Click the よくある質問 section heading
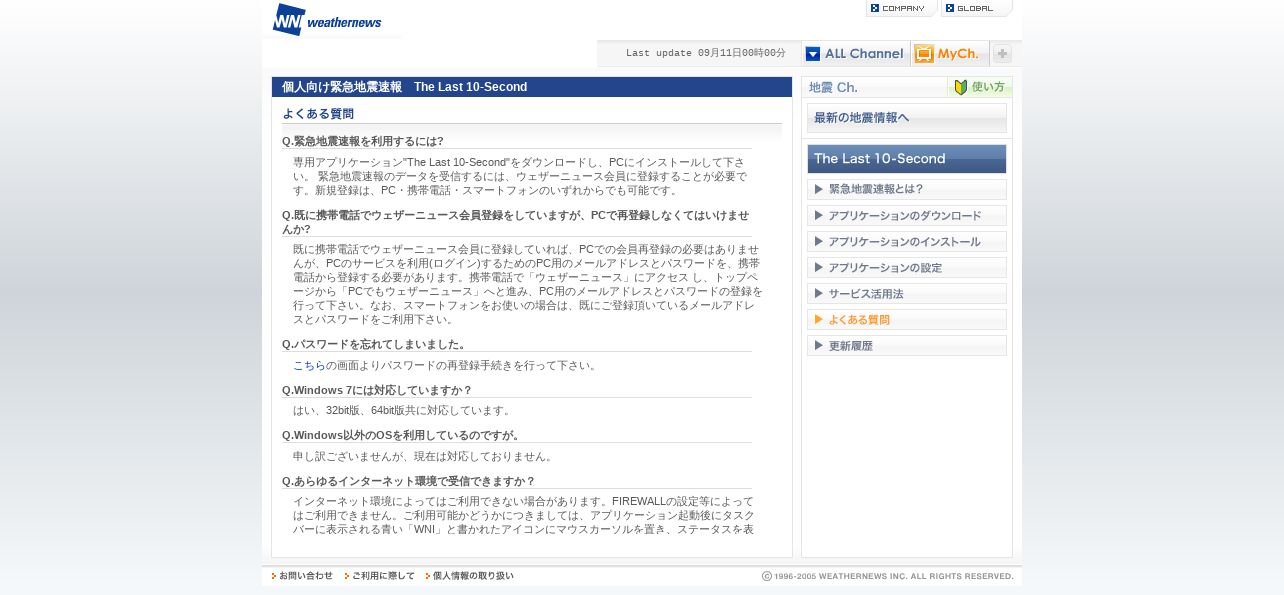This screenshot has height=595, width=1284. coord(318,114)
